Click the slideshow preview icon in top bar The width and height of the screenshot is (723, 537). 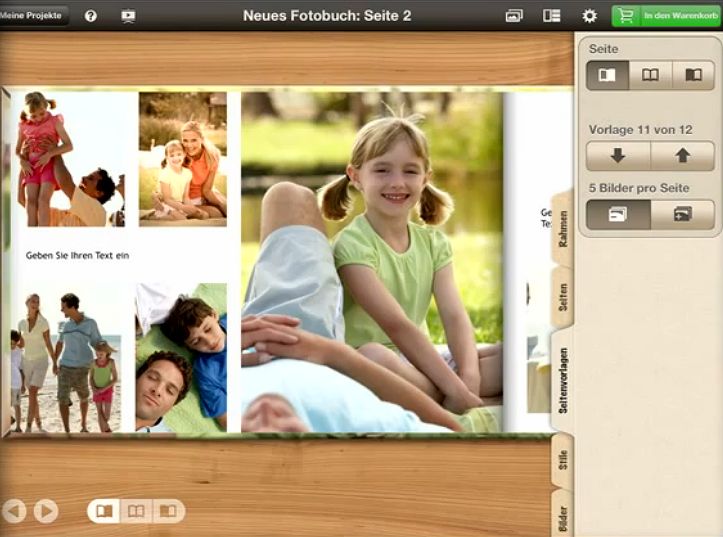click(128, 16)
